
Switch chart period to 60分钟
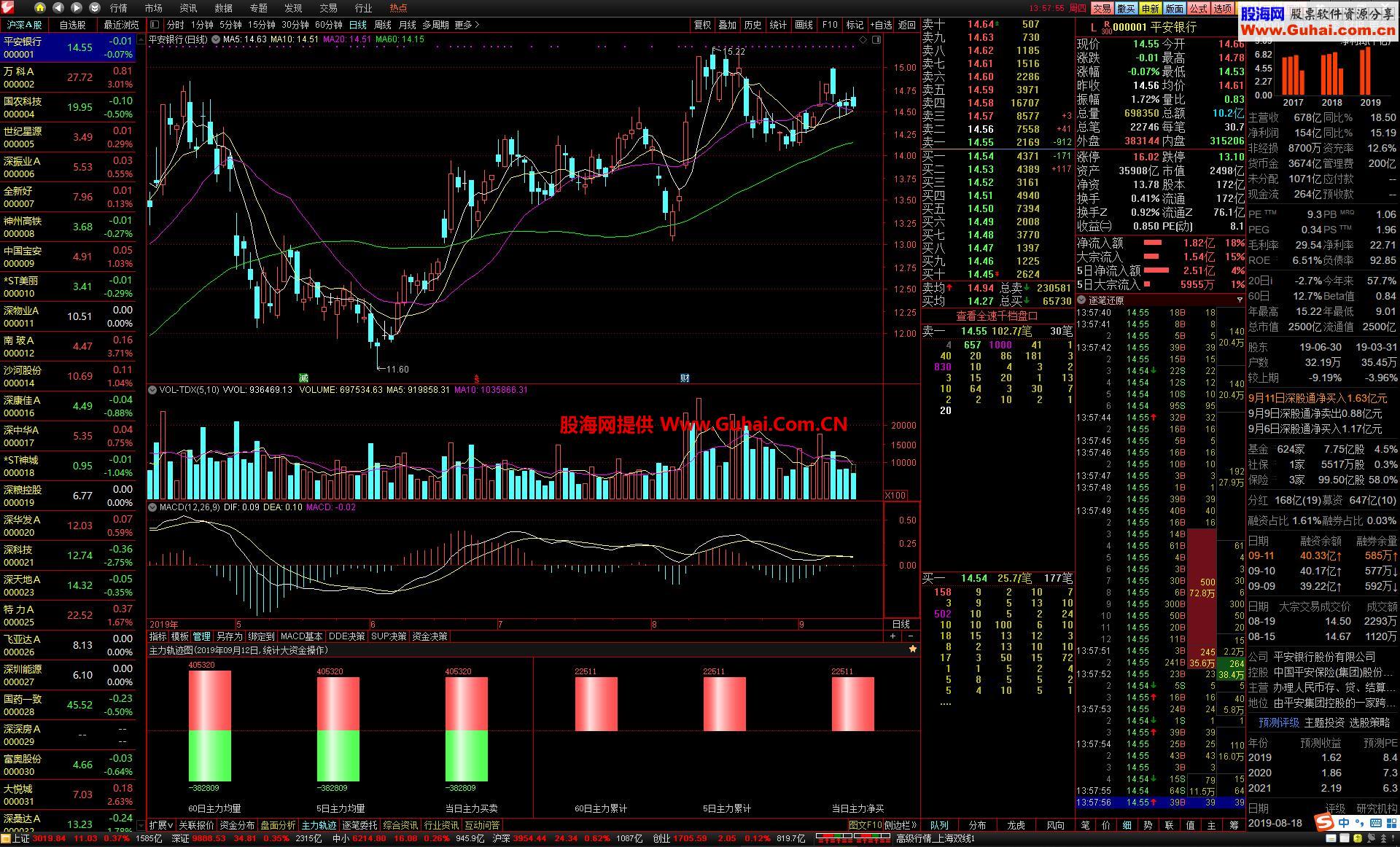(329, 25)
